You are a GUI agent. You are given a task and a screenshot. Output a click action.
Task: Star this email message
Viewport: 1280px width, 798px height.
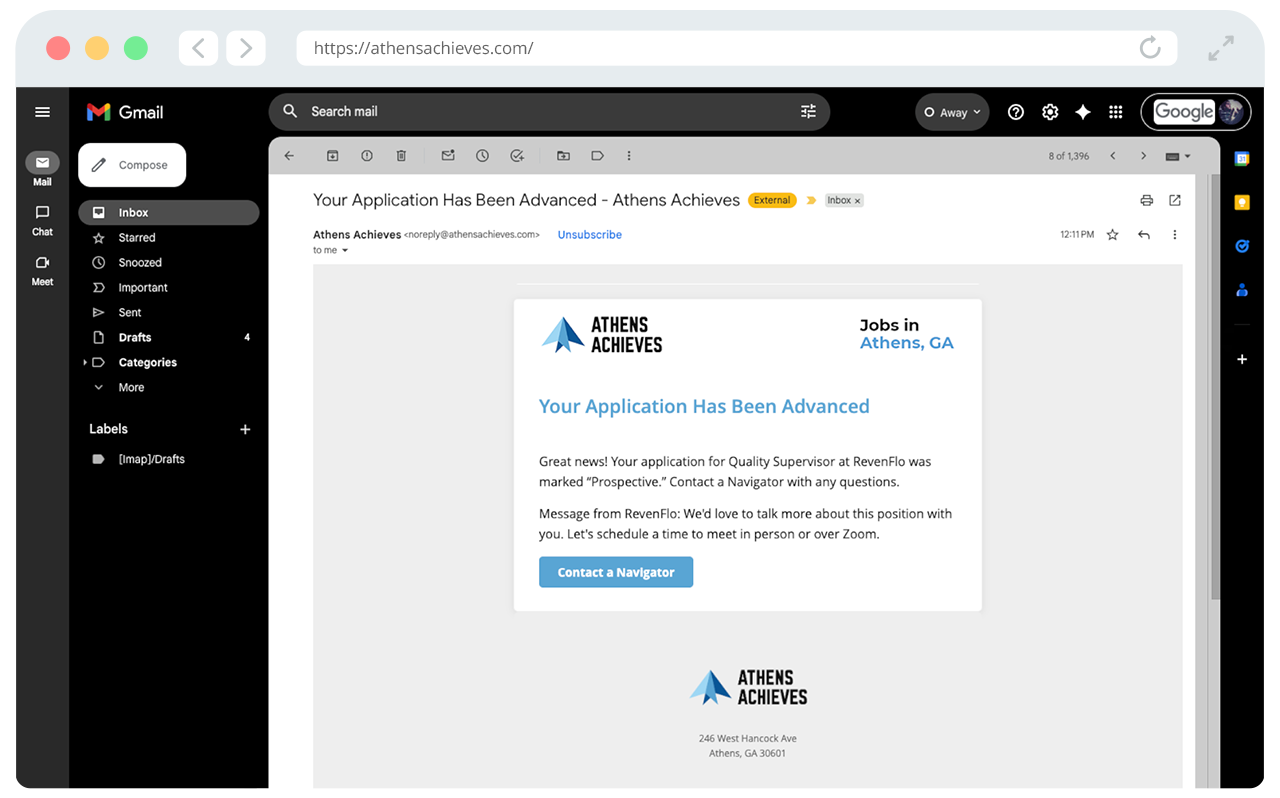pos(1112,235)
